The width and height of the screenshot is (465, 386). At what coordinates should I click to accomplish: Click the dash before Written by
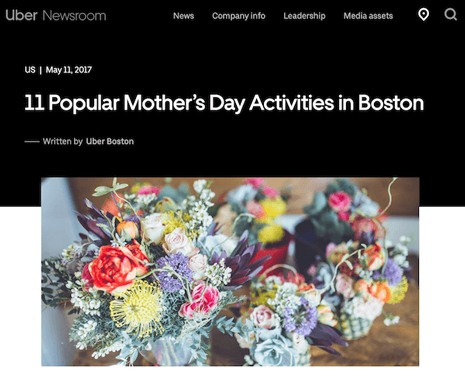(x=32, y=142)
